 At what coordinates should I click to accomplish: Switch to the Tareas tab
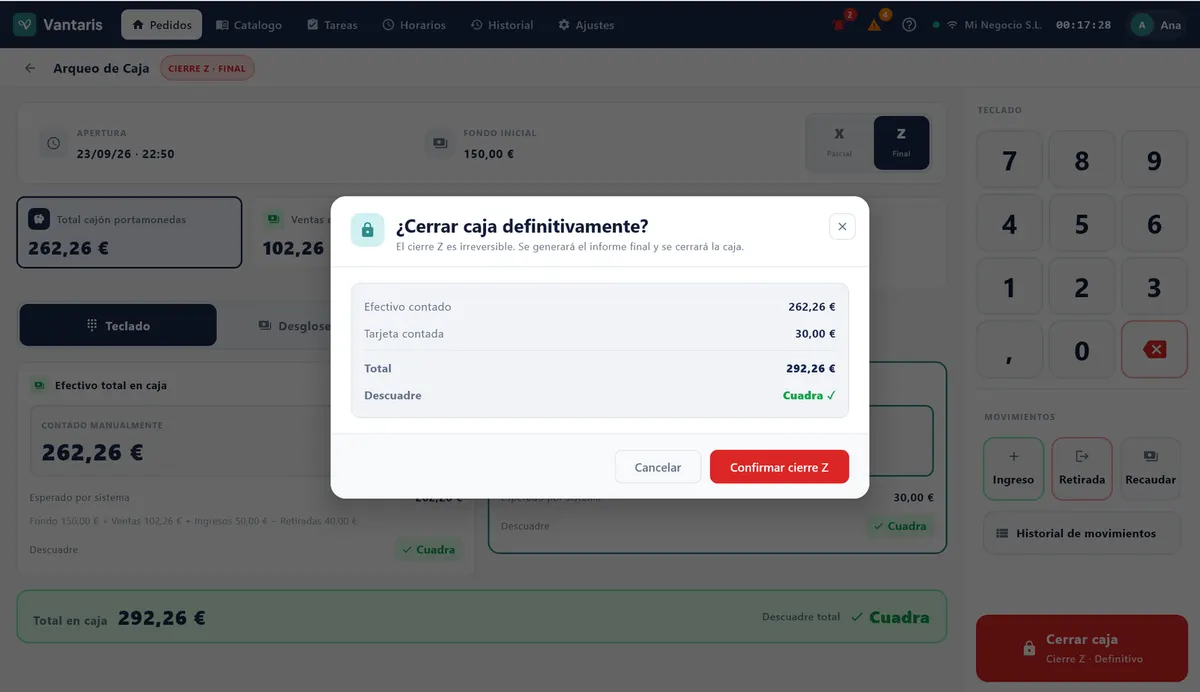click(x=332, y=25)
